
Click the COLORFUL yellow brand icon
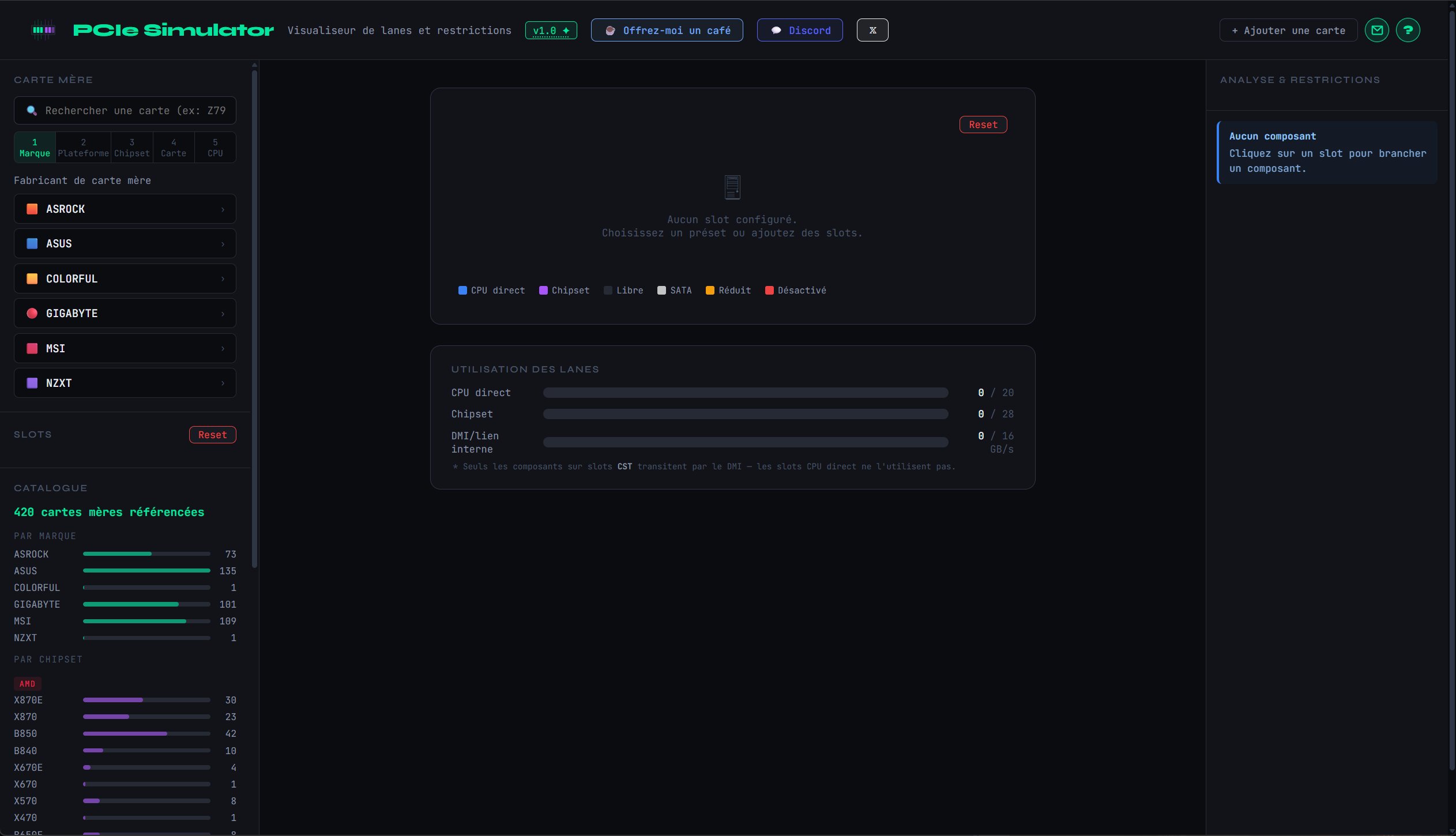point(32,278)
